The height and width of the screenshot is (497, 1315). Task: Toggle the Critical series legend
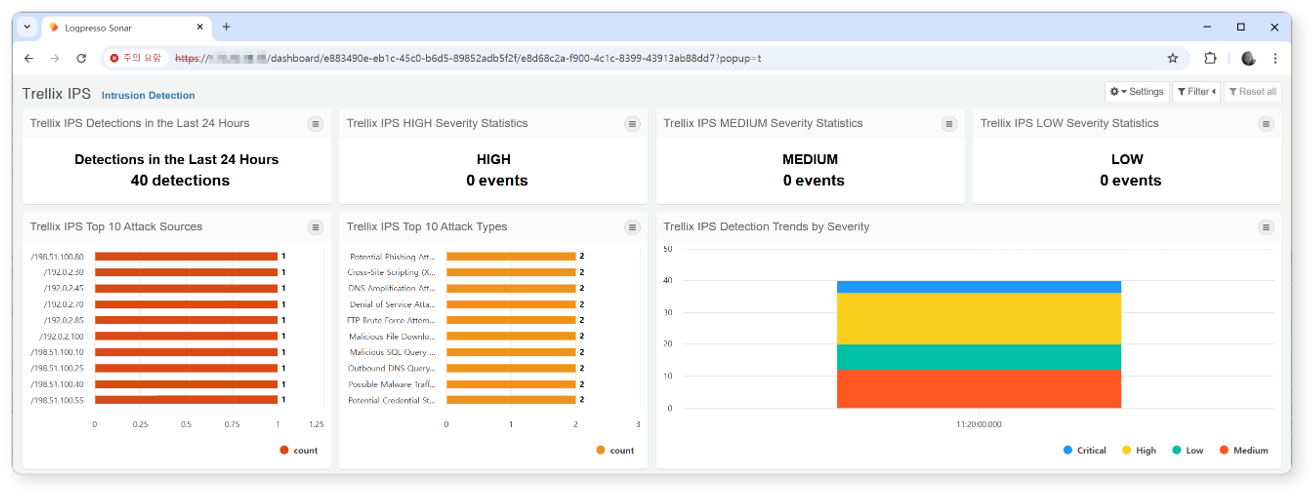click(x=1085, y=451)
